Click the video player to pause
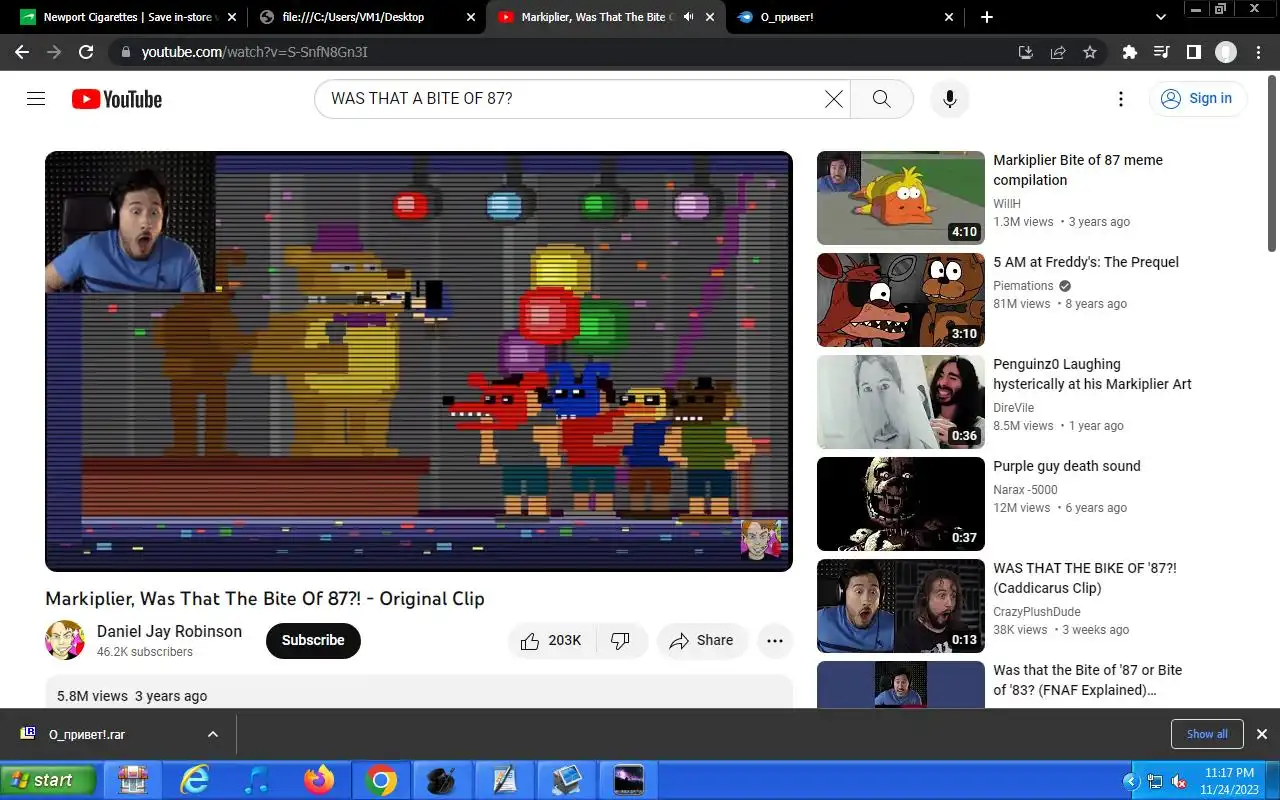1280x800 pixels. pyautogui.click(x=419, y=361)
